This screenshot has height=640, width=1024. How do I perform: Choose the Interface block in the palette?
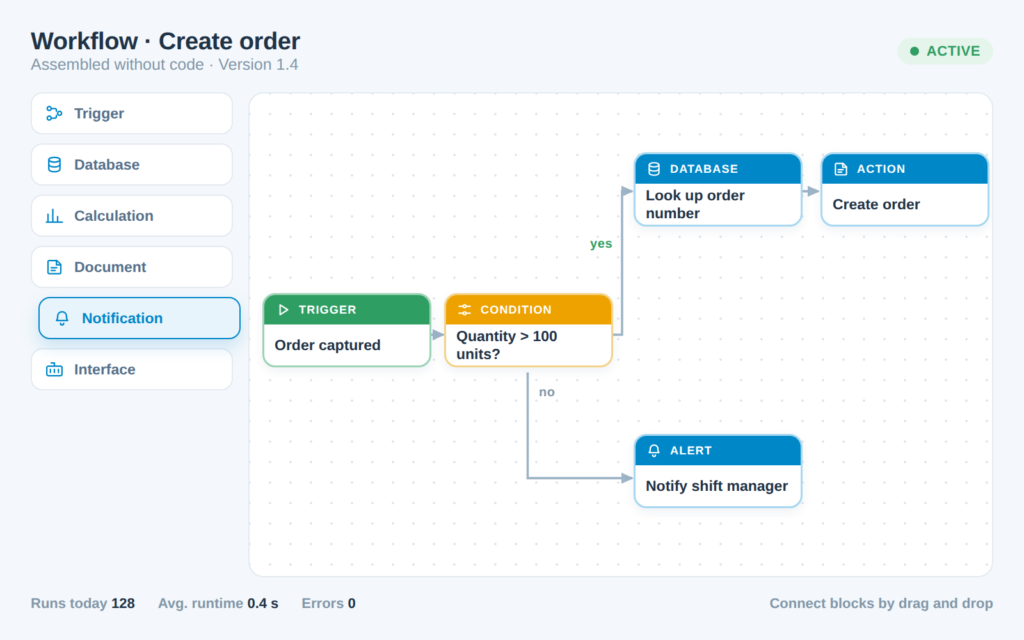point(132,370)
